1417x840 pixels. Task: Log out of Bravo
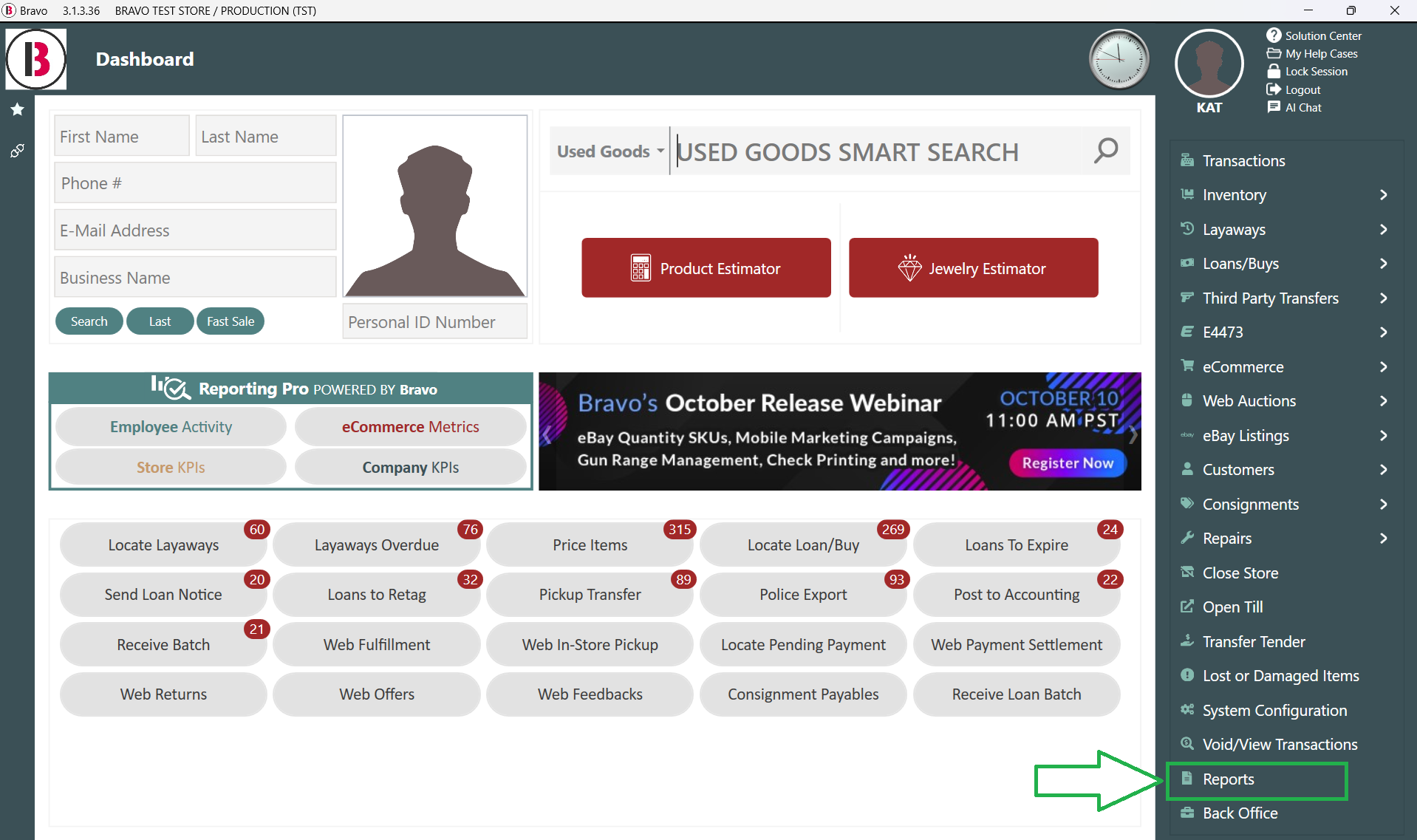(1294, 89)
